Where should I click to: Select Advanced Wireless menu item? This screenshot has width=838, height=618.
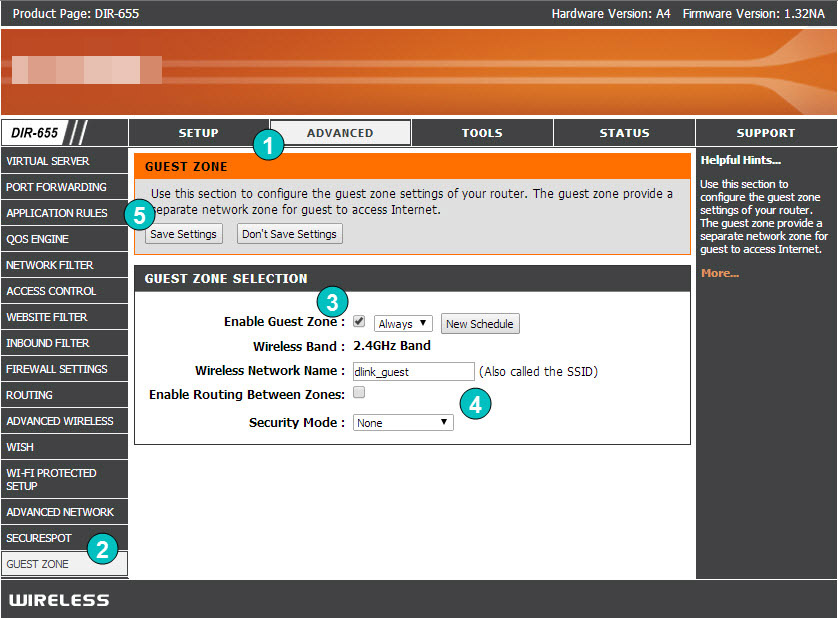pyautogui.click(x=64, y=421)
